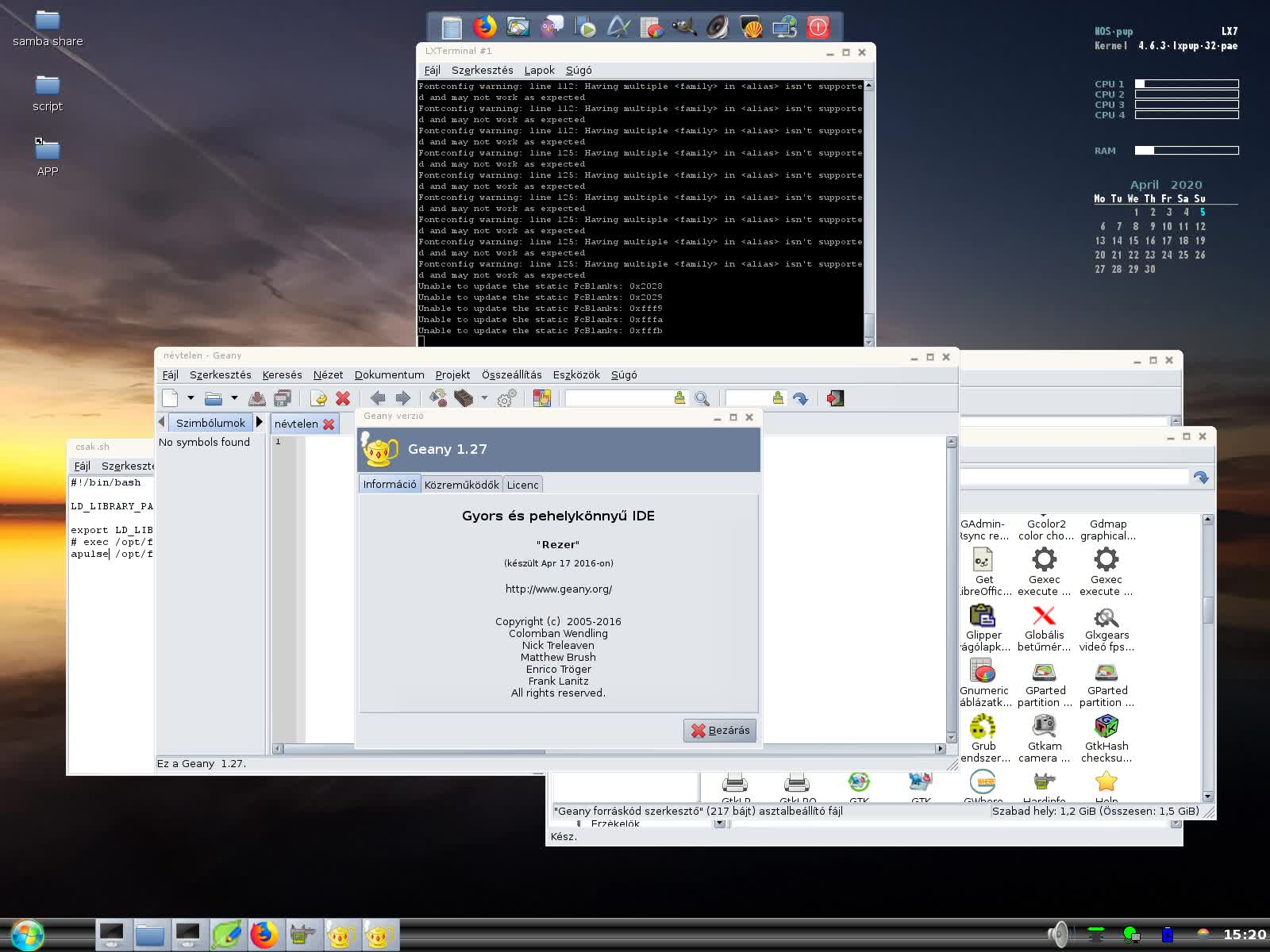This screenshot has height=952, width=1270.
Task: Click the red power button in top dock
Action: (x=818, y=27)
